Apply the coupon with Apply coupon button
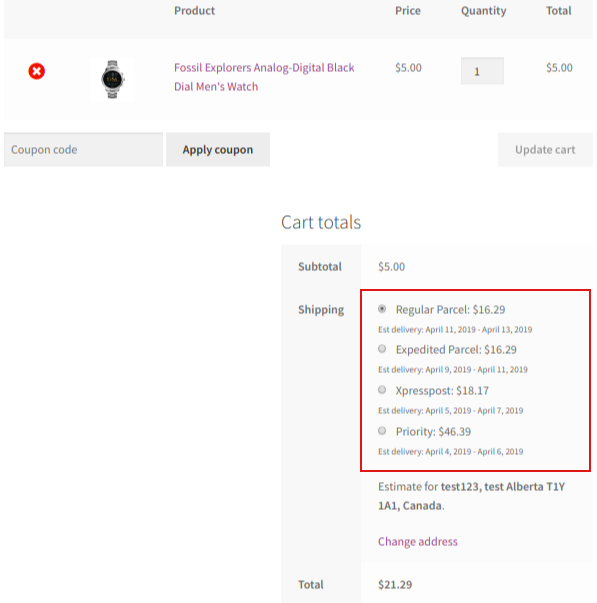This screenshot has height=603, width=597. pos(218,150)
